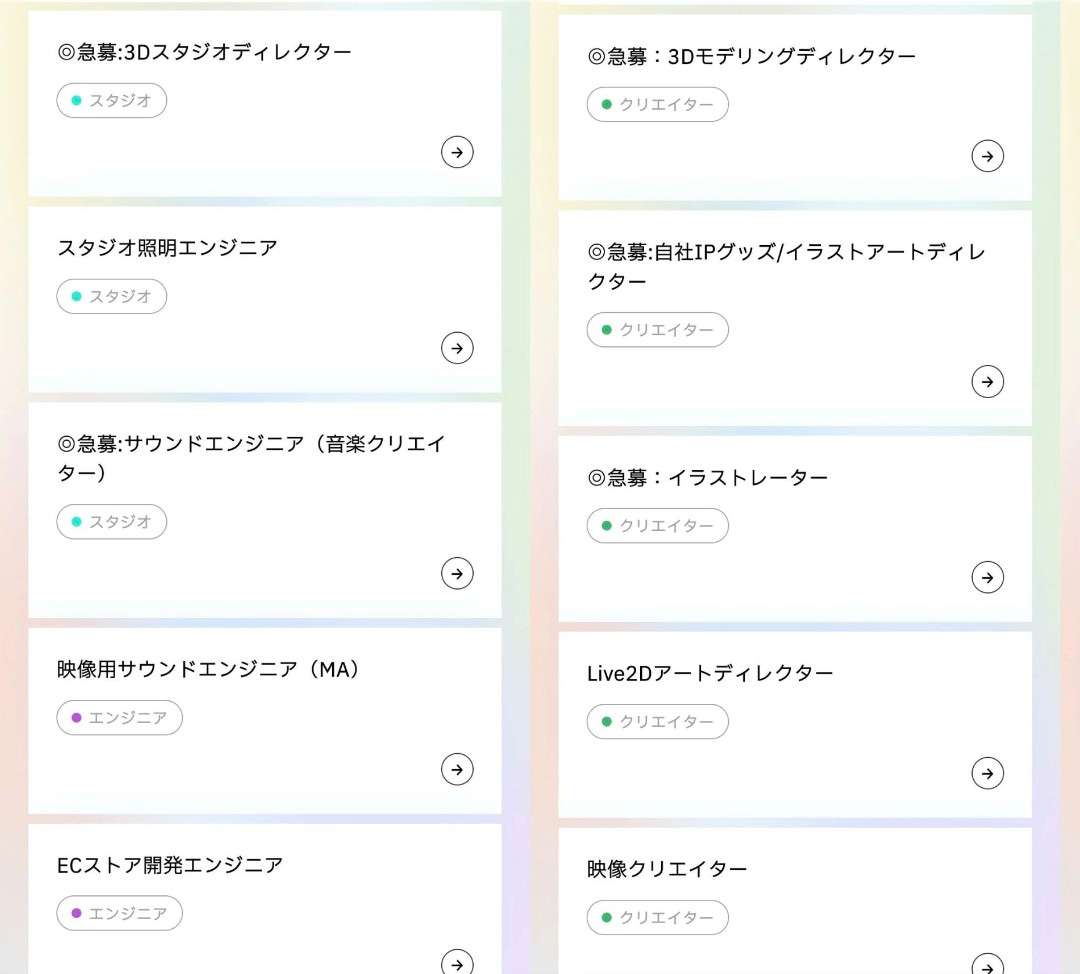Click arrow icon on 3Dスタジオディレクター card
Image resolution: width=1080 pixels, height=974 pixels.
click(457, 152)
